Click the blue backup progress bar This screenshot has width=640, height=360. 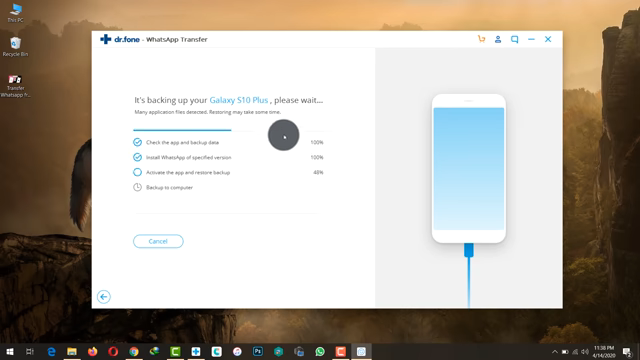(182, 130)
